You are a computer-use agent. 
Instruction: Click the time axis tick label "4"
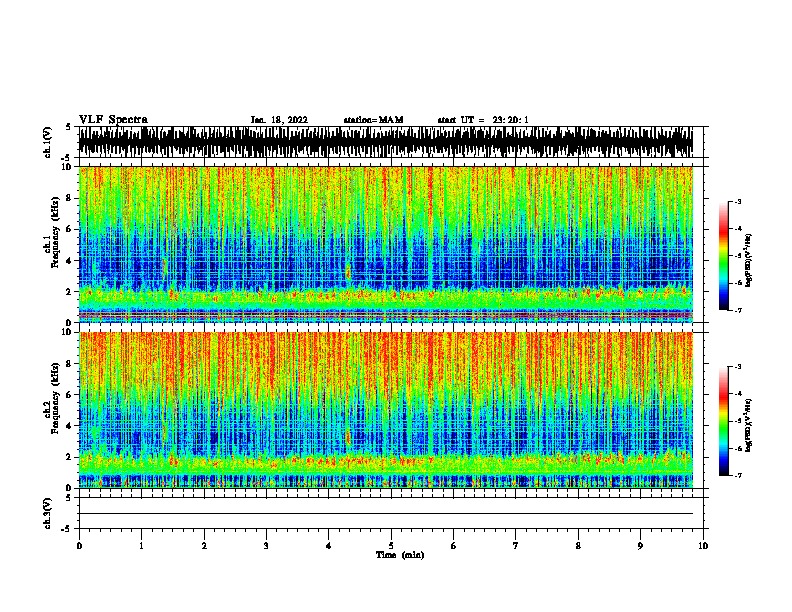coord(329,546)
